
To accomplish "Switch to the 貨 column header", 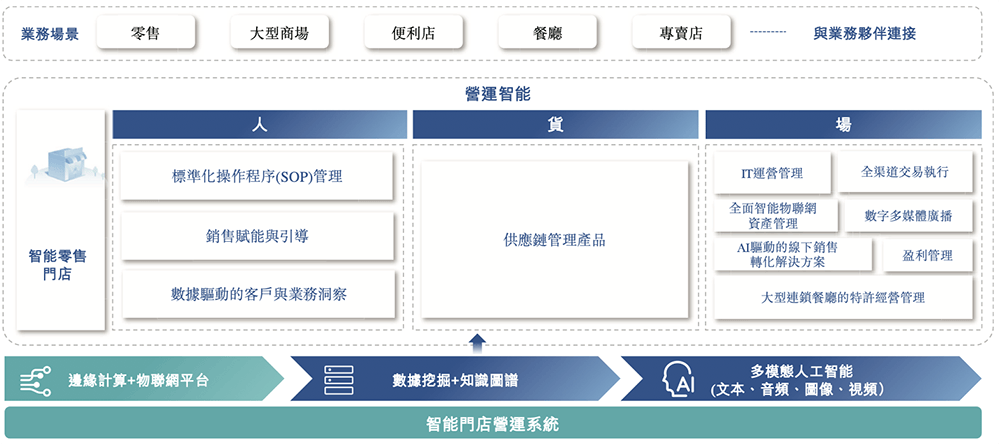I will 554,125.
